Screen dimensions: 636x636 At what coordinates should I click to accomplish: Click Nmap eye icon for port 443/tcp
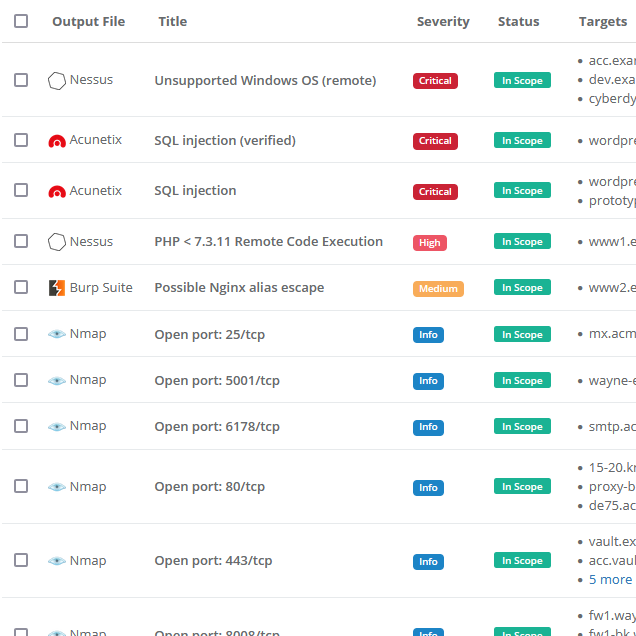[57, 561]
